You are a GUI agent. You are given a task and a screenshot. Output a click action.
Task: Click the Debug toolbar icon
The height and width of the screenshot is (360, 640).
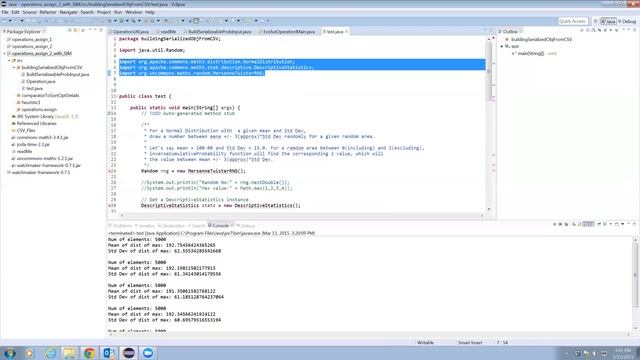(x=110, y=21)
